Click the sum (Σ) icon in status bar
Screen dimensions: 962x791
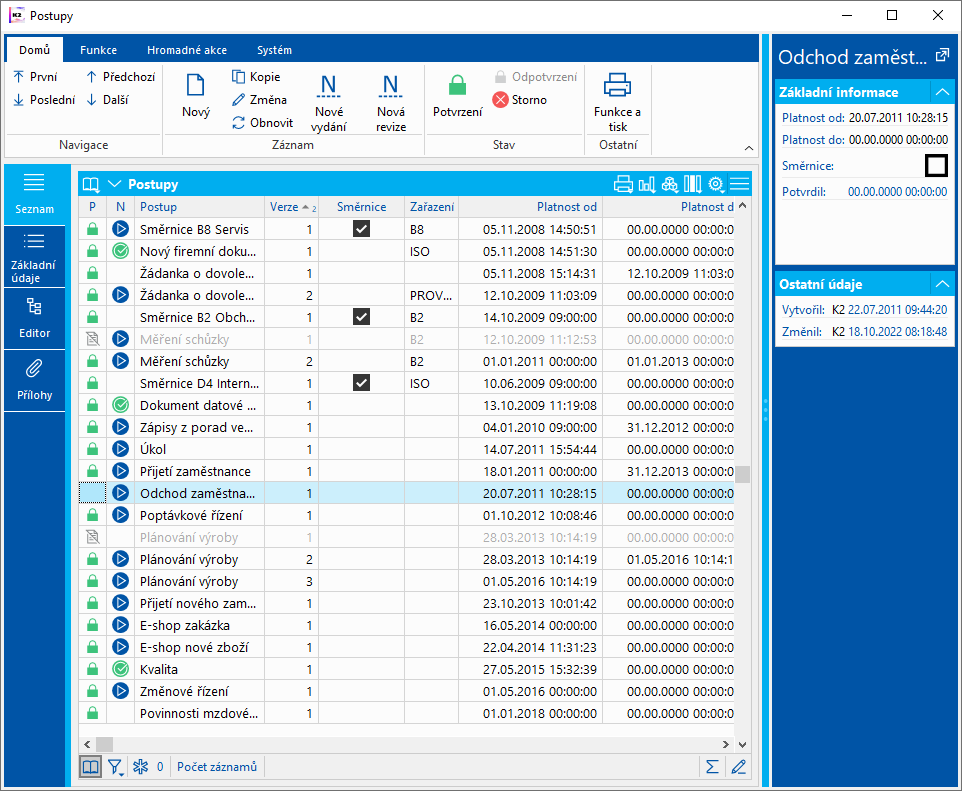(x=712, y=767)
